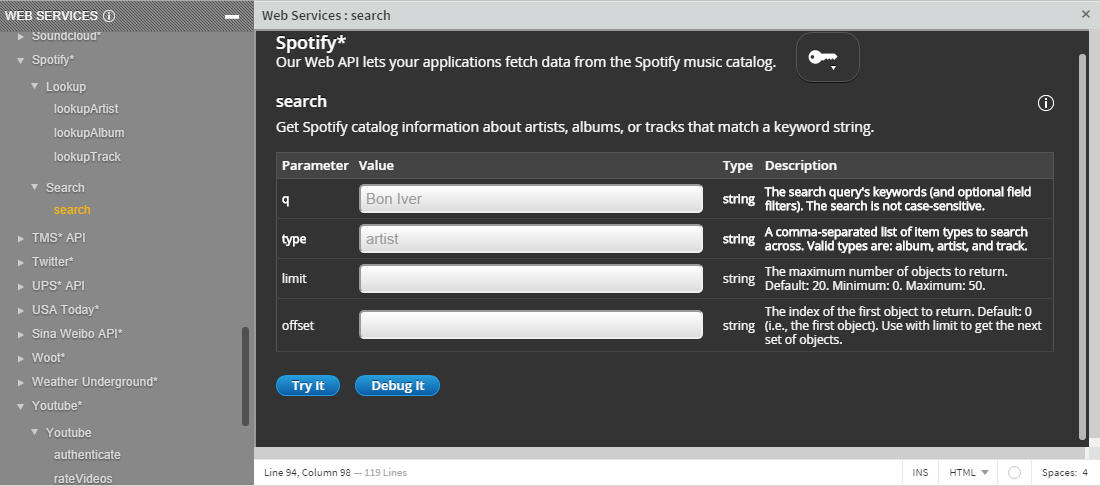The width and height of the screenshot is (1100, 486).
Task: Select lookupAlbum method
Action: [x=89, y=133]
